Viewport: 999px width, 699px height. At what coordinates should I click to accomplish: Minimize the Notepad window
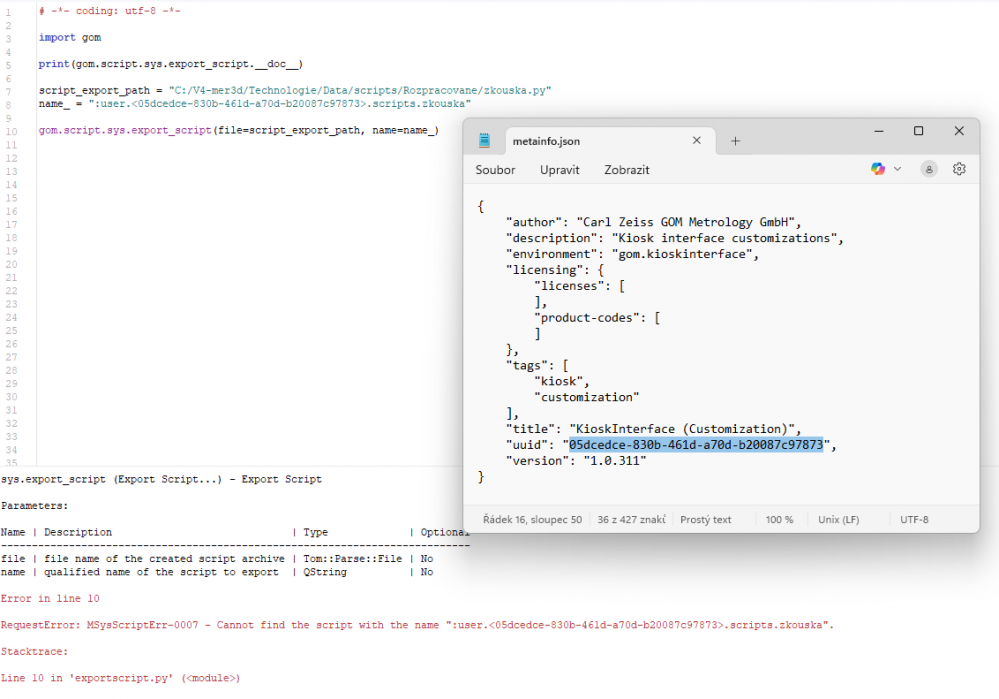[878, 131]
